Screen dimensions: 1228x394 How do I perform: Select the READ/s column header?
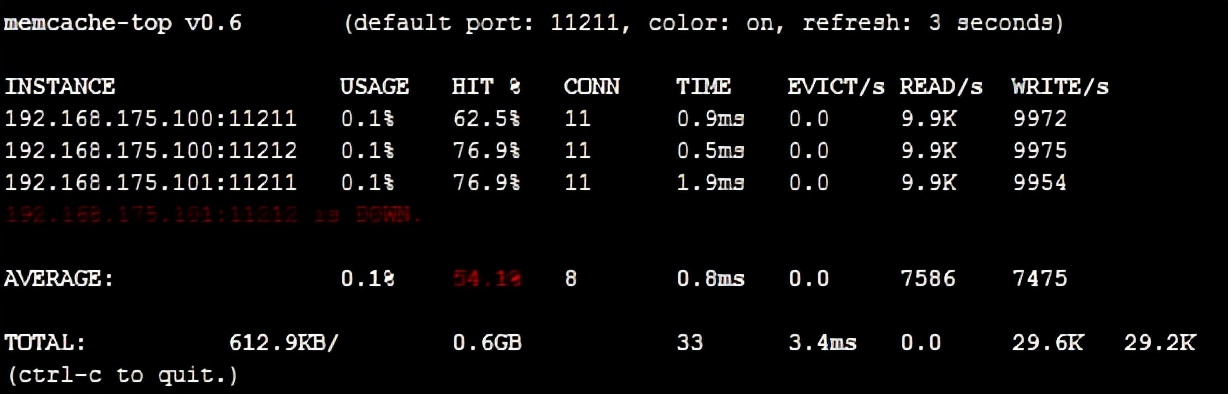941,87
